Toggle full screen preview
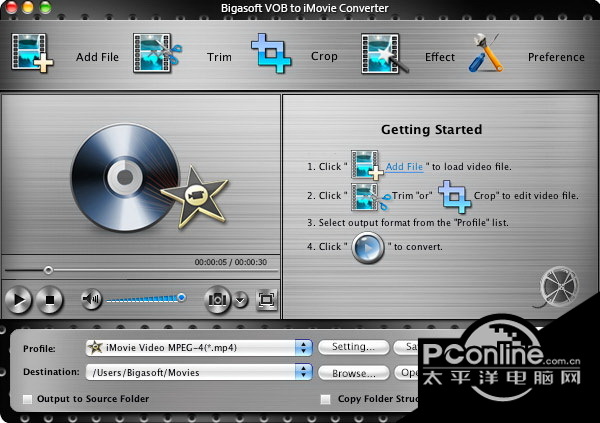Screen dimensions: 600x423 click(x=266, y=298)
